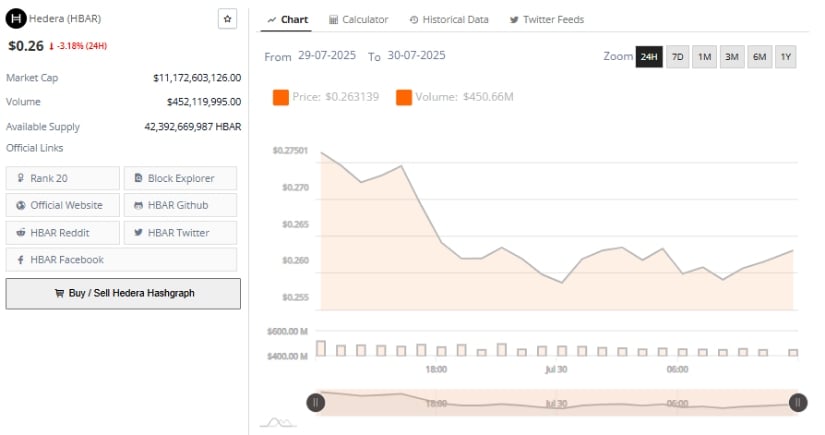Select the 3M zoom range
The height and width of the screenshot is (435, 825).
click(x=732, y=57)
